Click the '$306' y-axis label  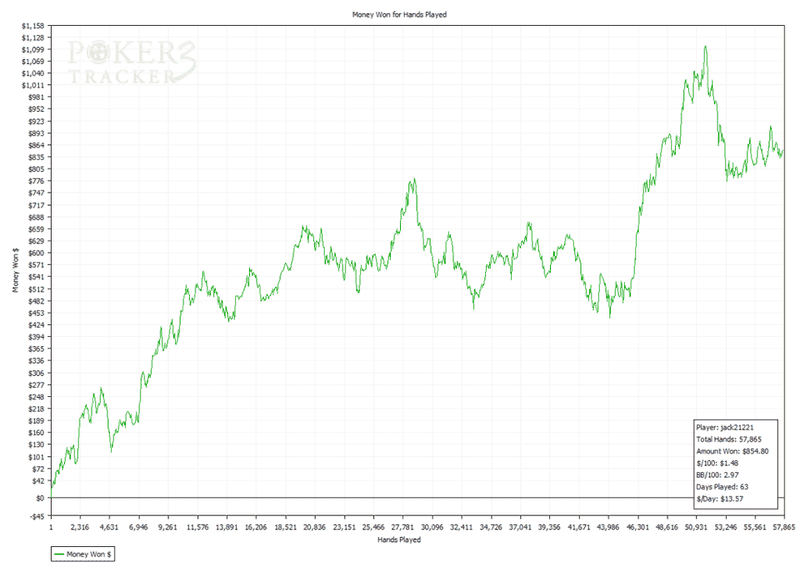(36, 373)
